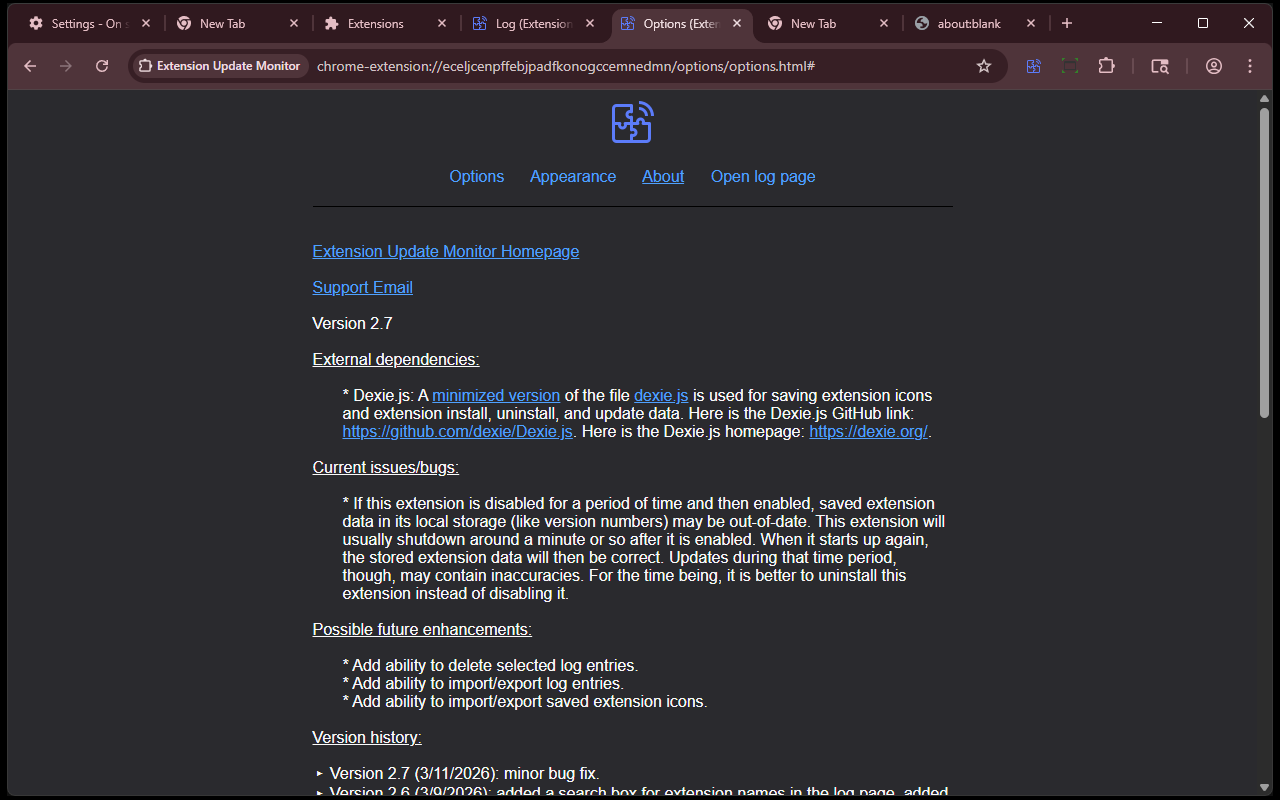This screenshot has height=800, width=1280.
Task: Click the Possible future enhancements heading
Action: click(x=422, y=629)
